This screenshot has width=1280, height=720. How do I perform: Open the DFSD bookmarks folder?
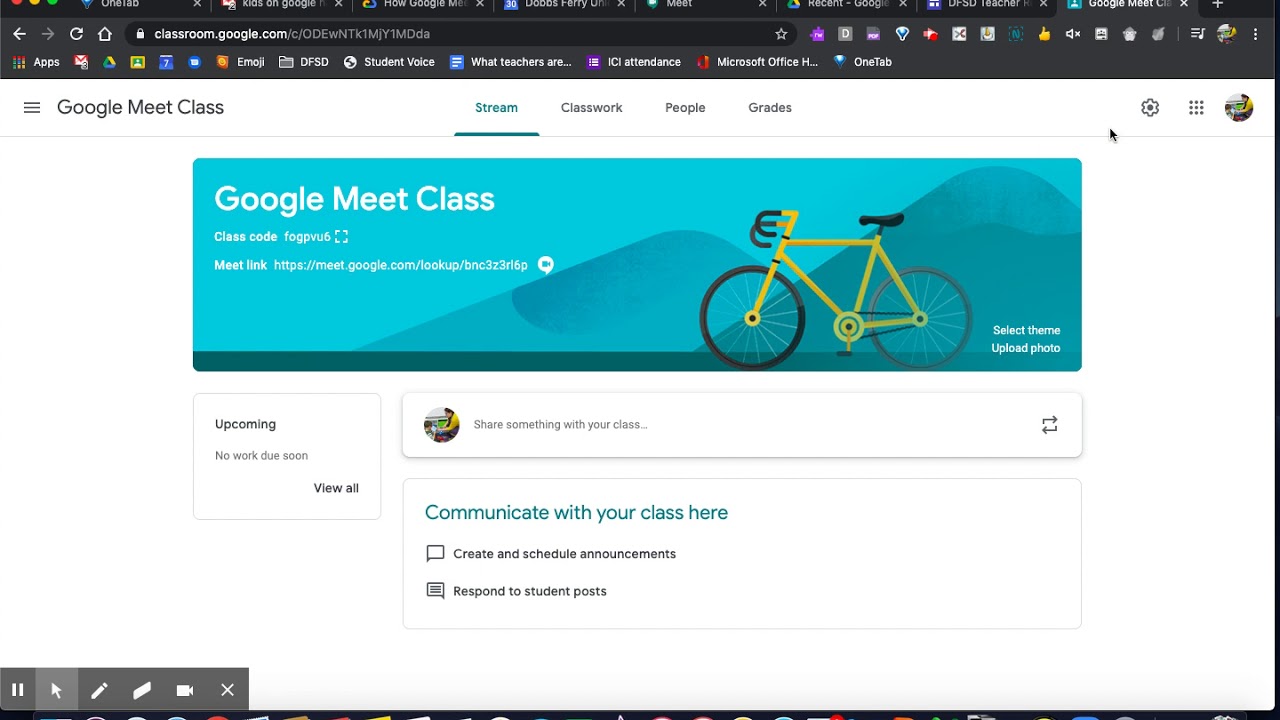304,62
